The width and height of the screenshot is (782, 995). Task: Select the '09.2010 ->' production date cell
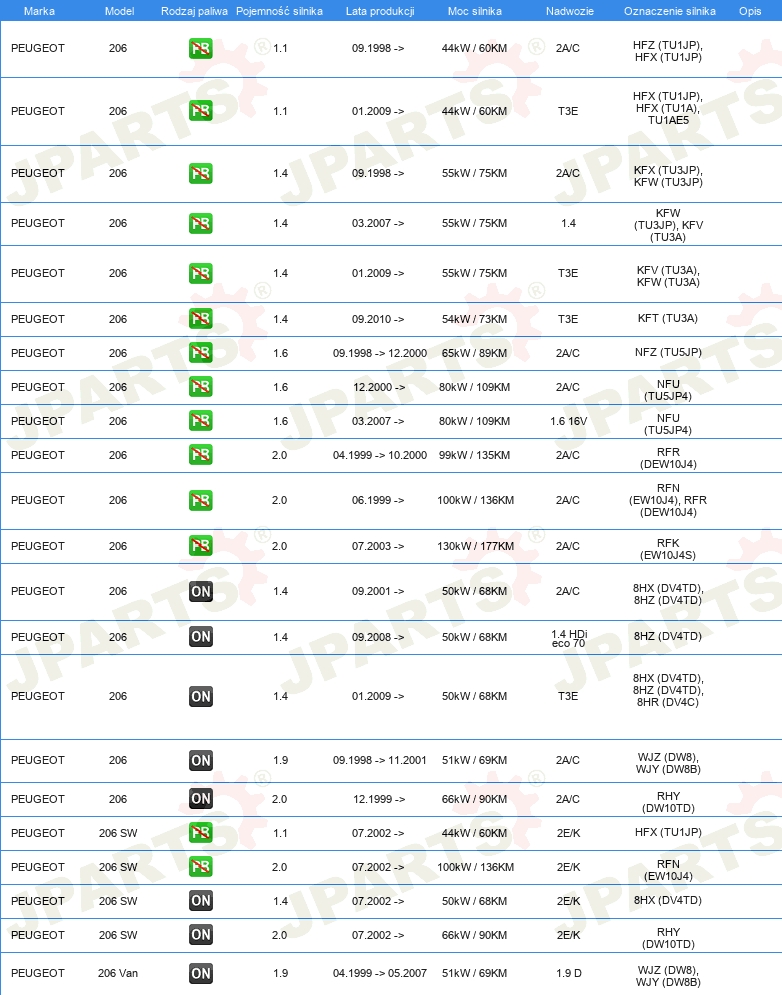click(378, 319)
